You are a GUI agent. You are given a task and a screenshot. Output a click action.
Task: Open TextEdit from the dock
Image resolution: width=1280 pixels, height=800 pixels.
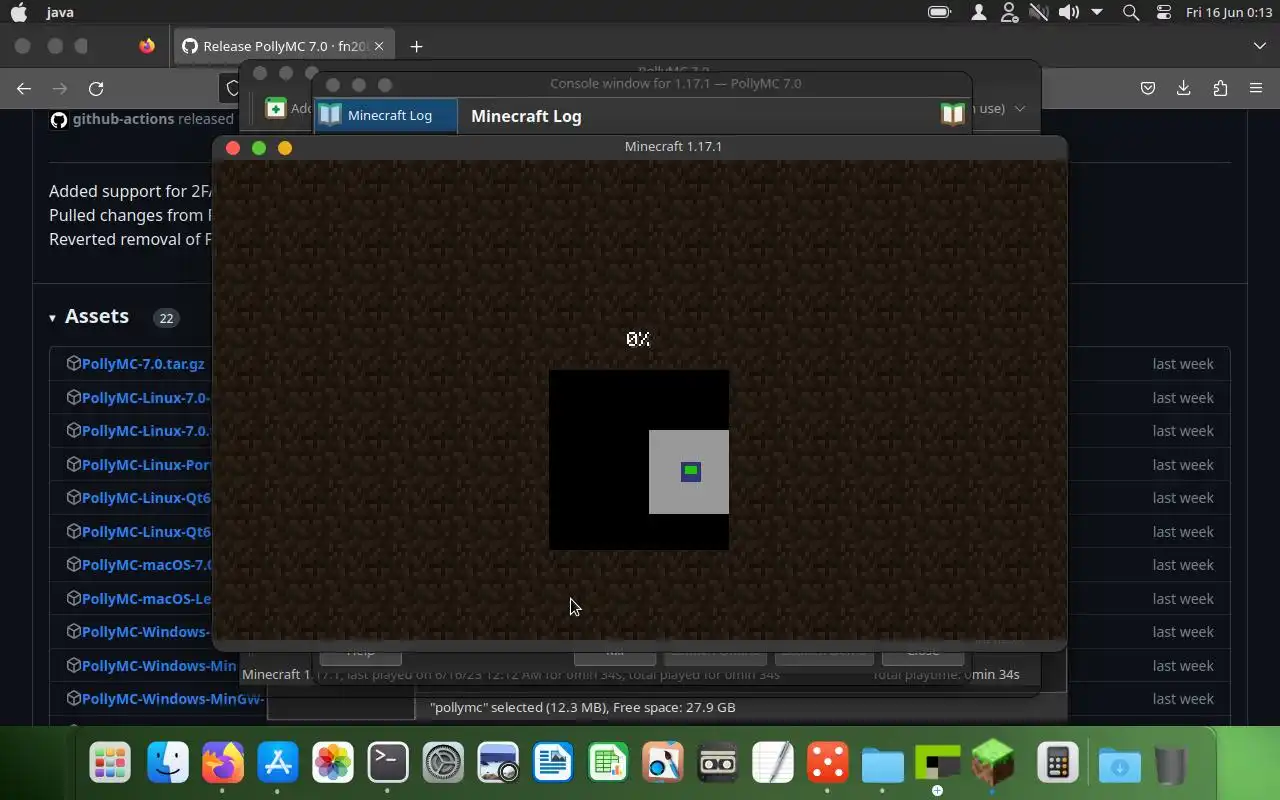point(773,765)
